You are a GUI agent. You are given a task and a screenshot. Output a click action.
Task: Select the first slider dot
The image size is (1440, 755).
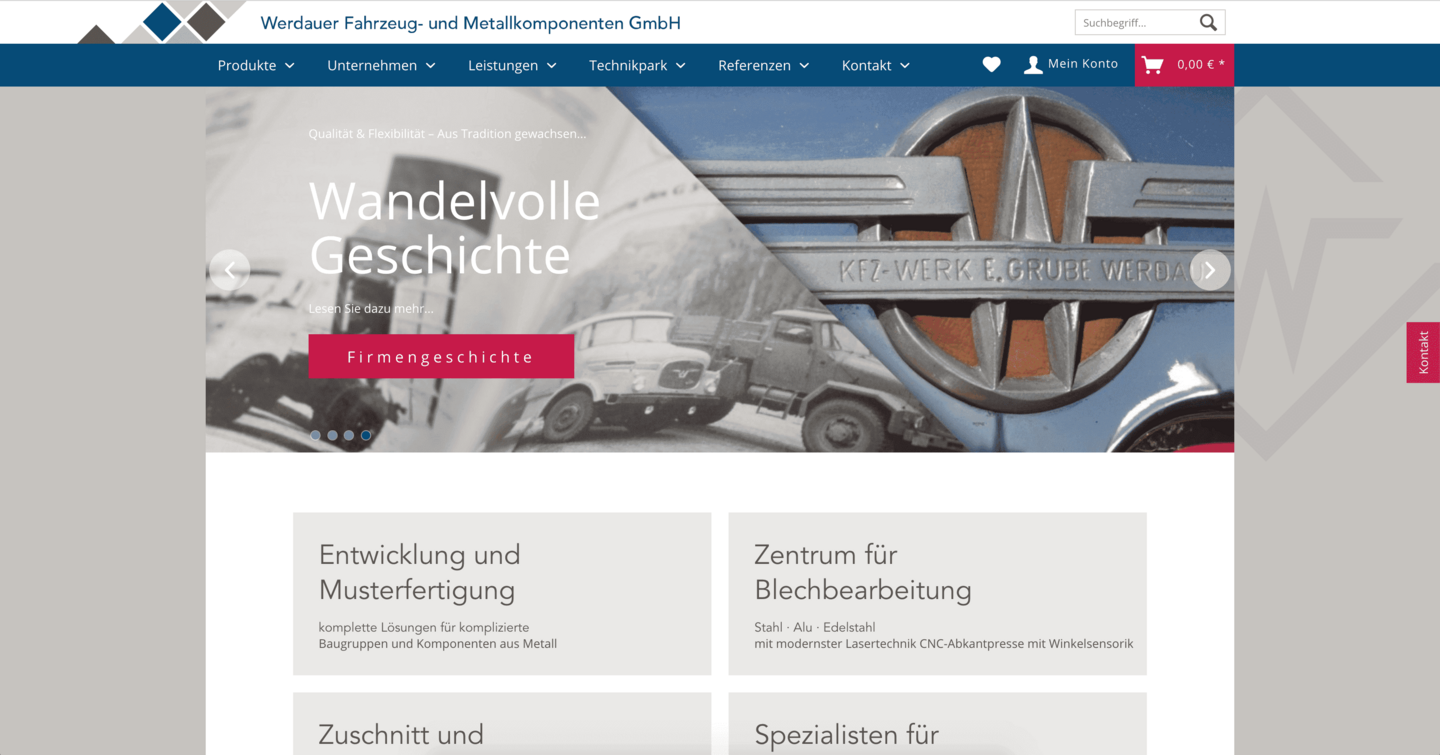click(316, 435)
